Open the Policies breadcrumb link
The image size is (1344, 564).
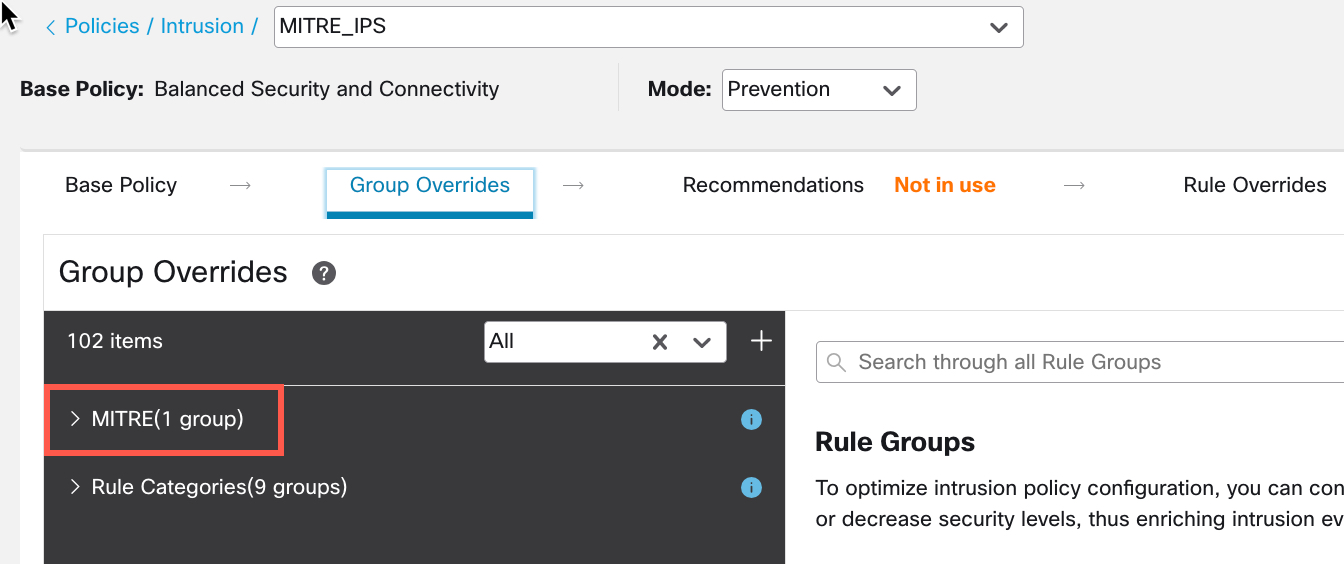tap(102, 27)
